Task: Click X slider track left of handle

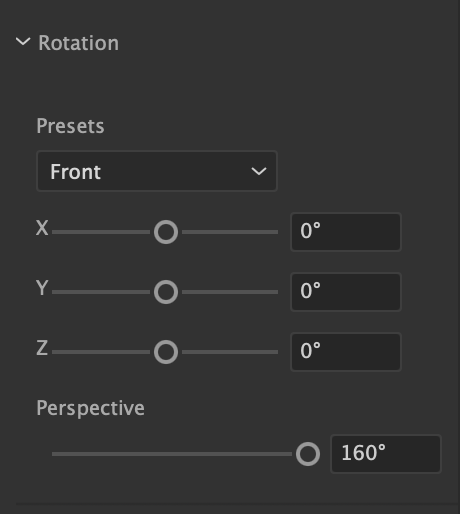Action: pyautogui.click(x=101, y=232)
